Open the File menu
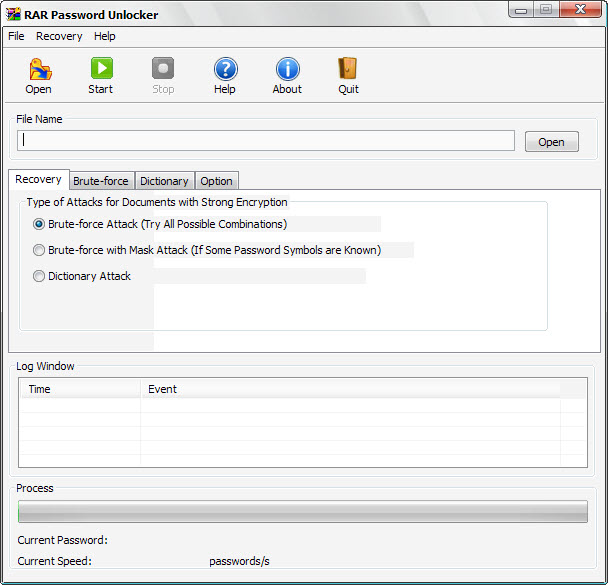This screenshot has height=585, width=608. 16,36
